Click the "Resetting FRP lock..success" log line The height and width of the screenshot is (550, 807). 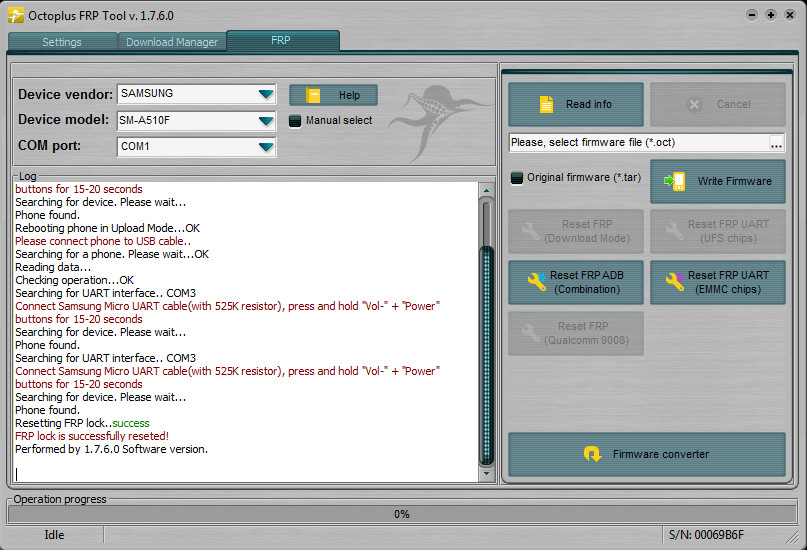(82, 423)
